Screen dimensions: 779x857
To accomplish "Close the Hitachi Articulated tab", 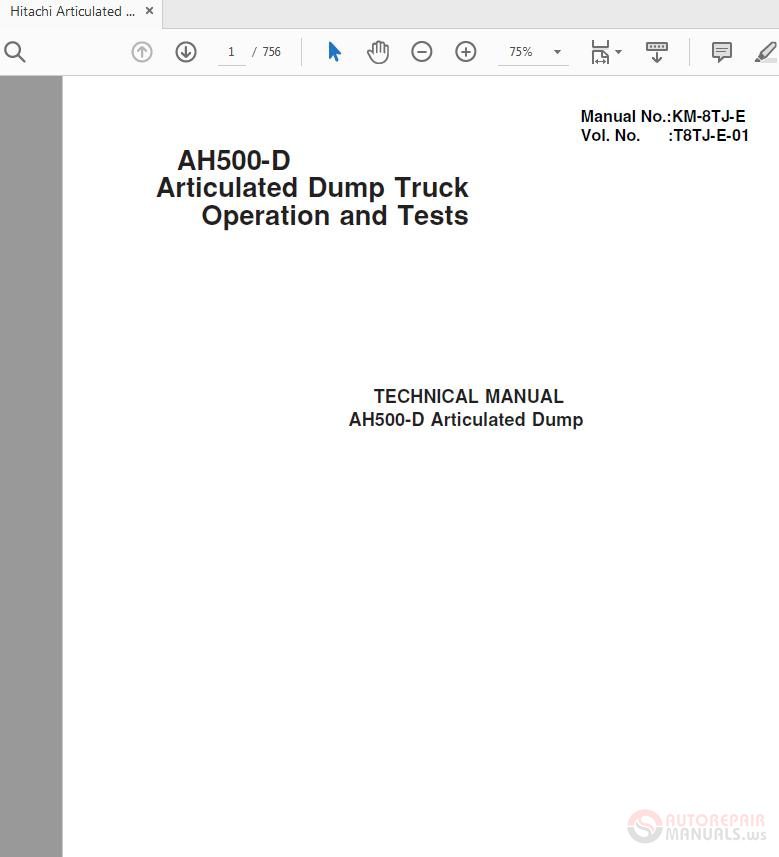I will (149, 11).
